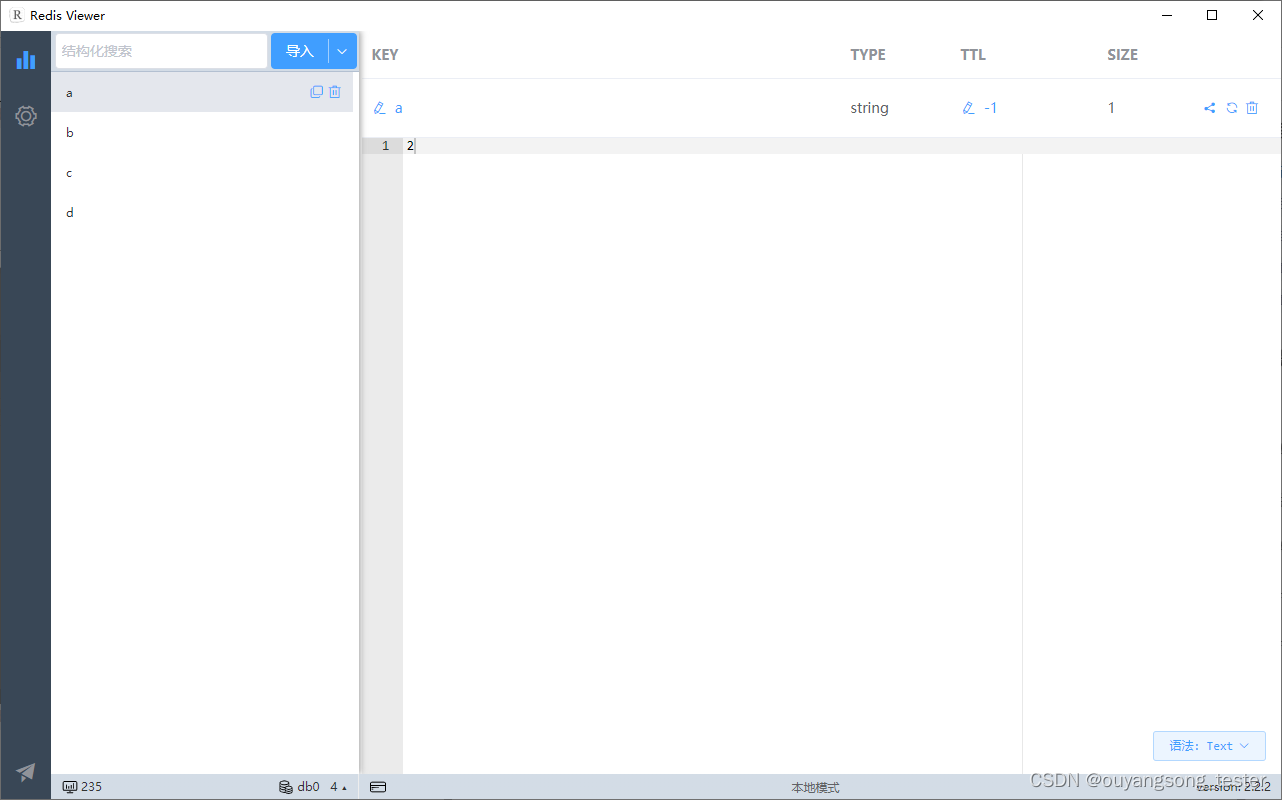Select key 'c' in the list
The width and height of the screenshot is (1282, 800).
pos(202,172)
